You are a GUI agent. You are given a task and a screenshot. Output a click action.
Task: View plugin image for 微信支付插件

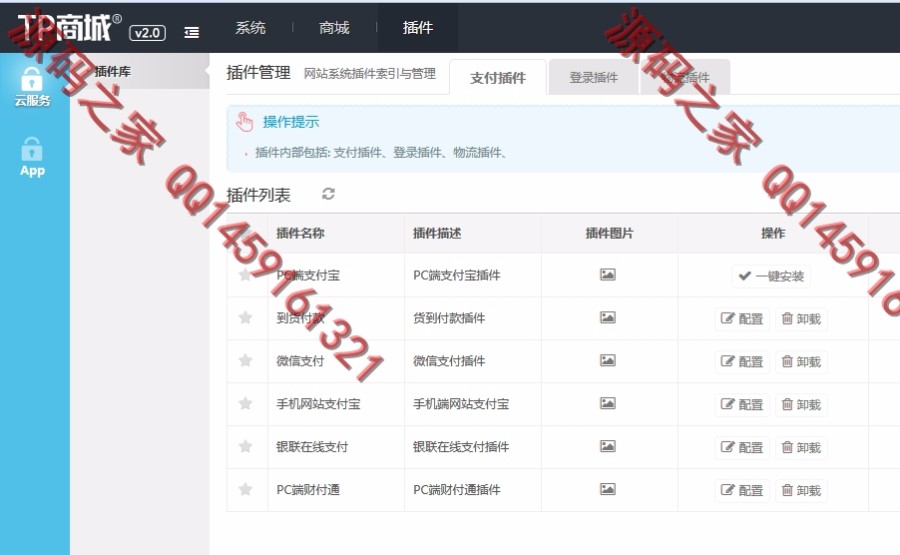[x=608, y=360]
